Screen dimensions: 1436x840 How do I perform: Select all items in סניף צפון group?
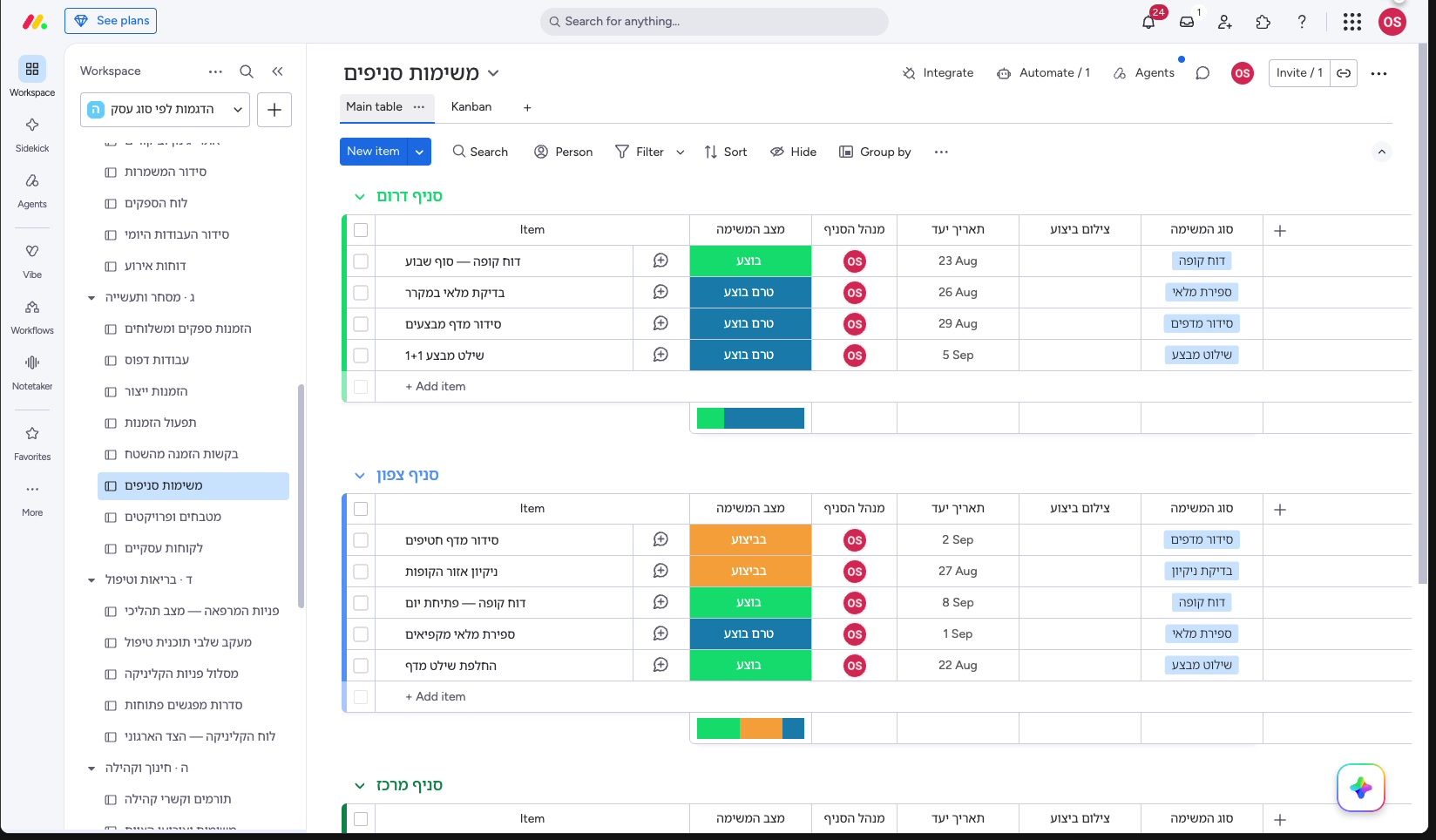[361, 509]
